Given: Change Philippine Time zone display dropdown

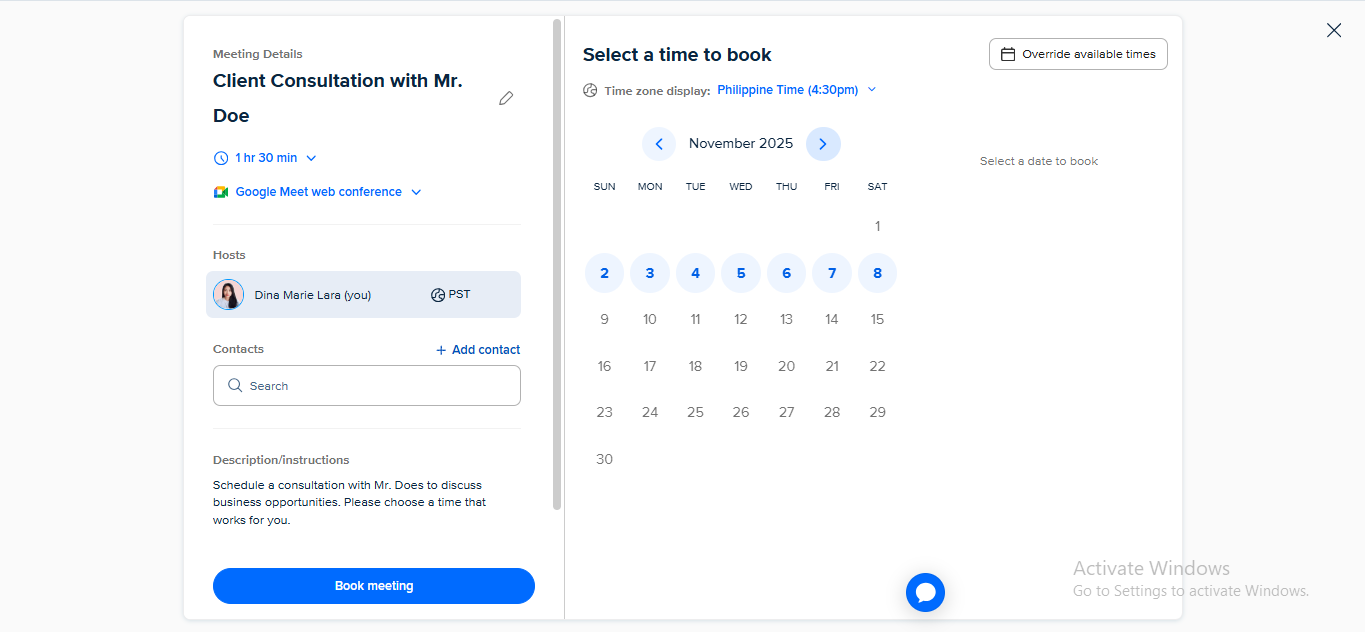Looking at the screenshot, I should click(x=796, y=90).
